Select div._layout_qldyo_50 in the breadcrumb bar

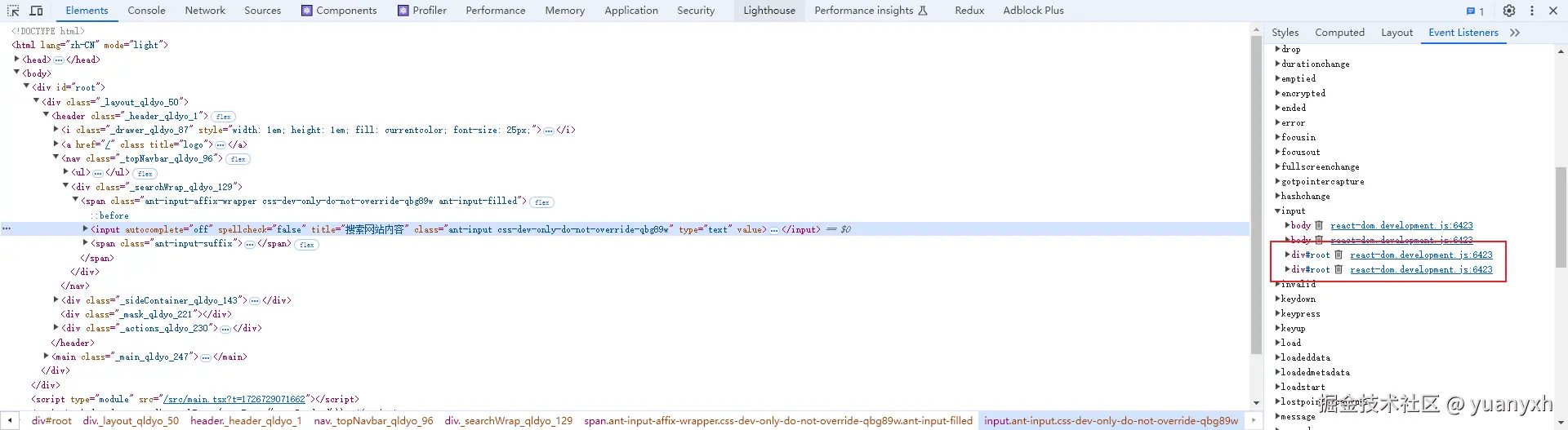(x=131, y=421)
